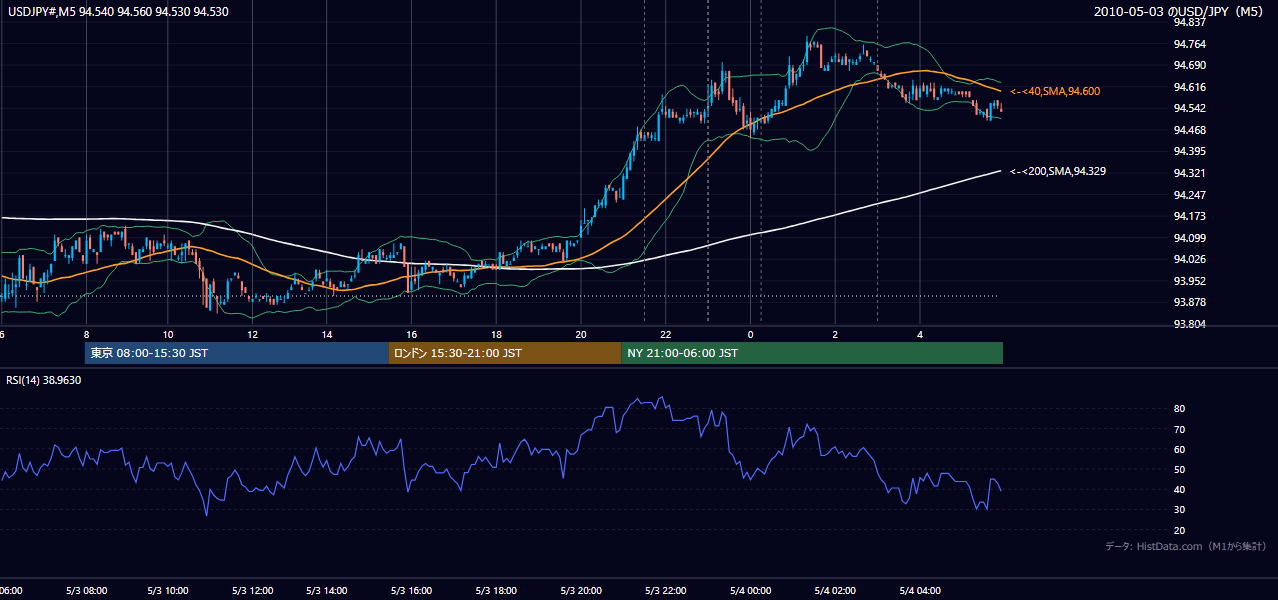
Task: Click the RSI scale value 50
Action: [1180, 469]
